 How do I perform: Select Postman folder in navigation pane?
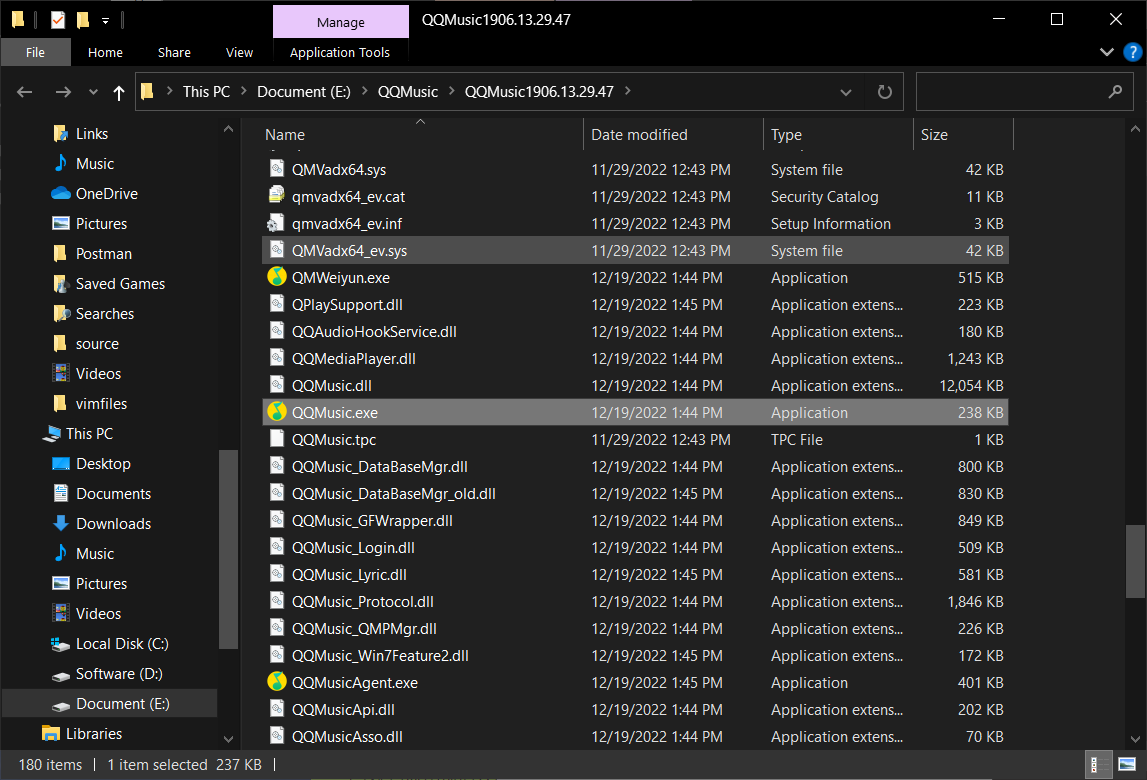point(104,253)
